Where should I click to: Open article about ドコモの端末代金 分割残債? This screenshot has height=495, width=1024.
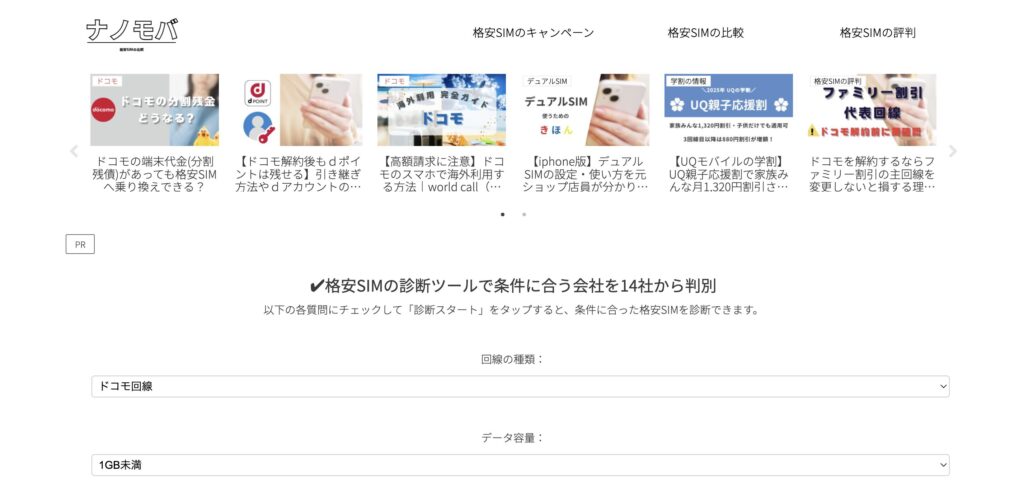(x=154, y=174)
